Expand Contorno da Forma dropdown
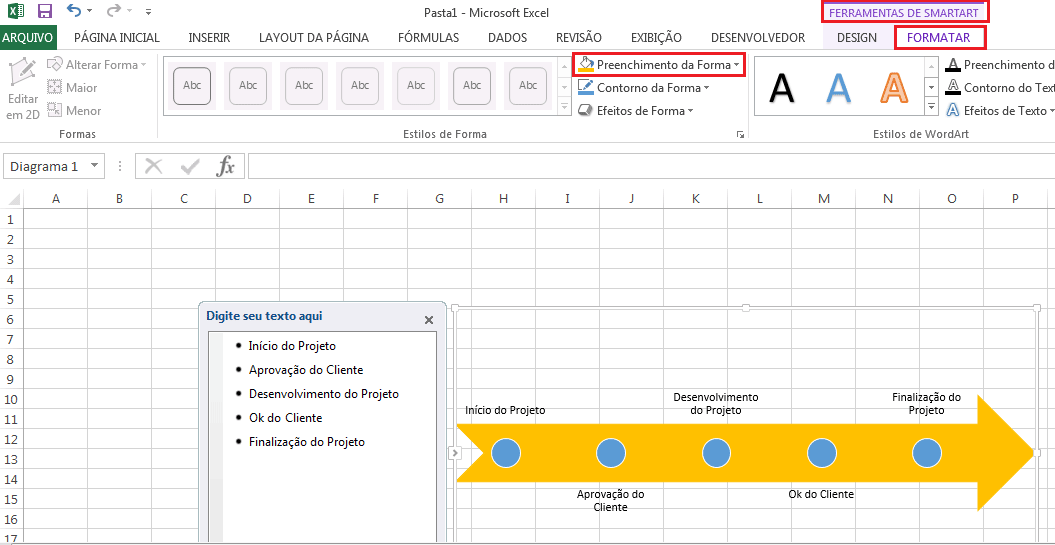Viewport: 1055px width, 545px height. 706,88
